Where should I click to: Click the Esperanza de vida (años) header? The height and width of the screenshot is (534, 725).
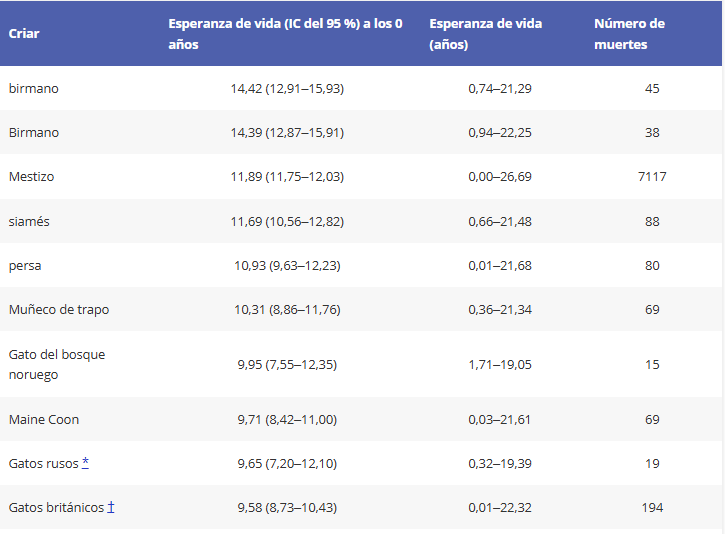click(x=485, y=34)
